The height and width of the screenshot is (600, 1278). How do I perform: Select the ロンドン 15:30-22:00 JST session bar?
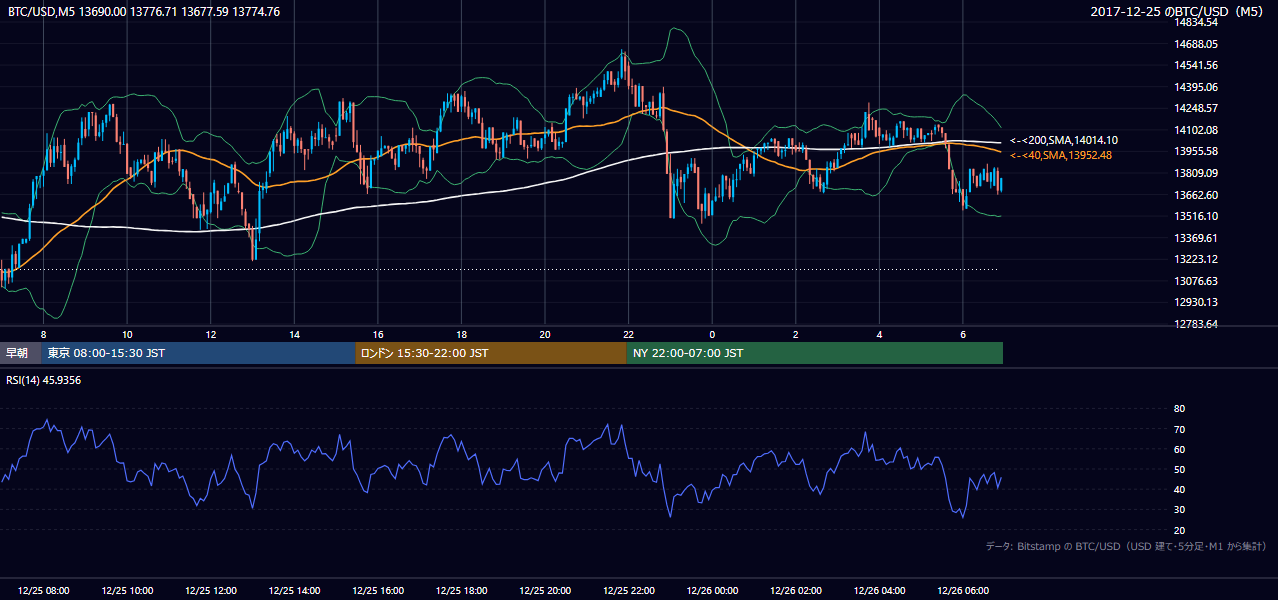[491, 353]
